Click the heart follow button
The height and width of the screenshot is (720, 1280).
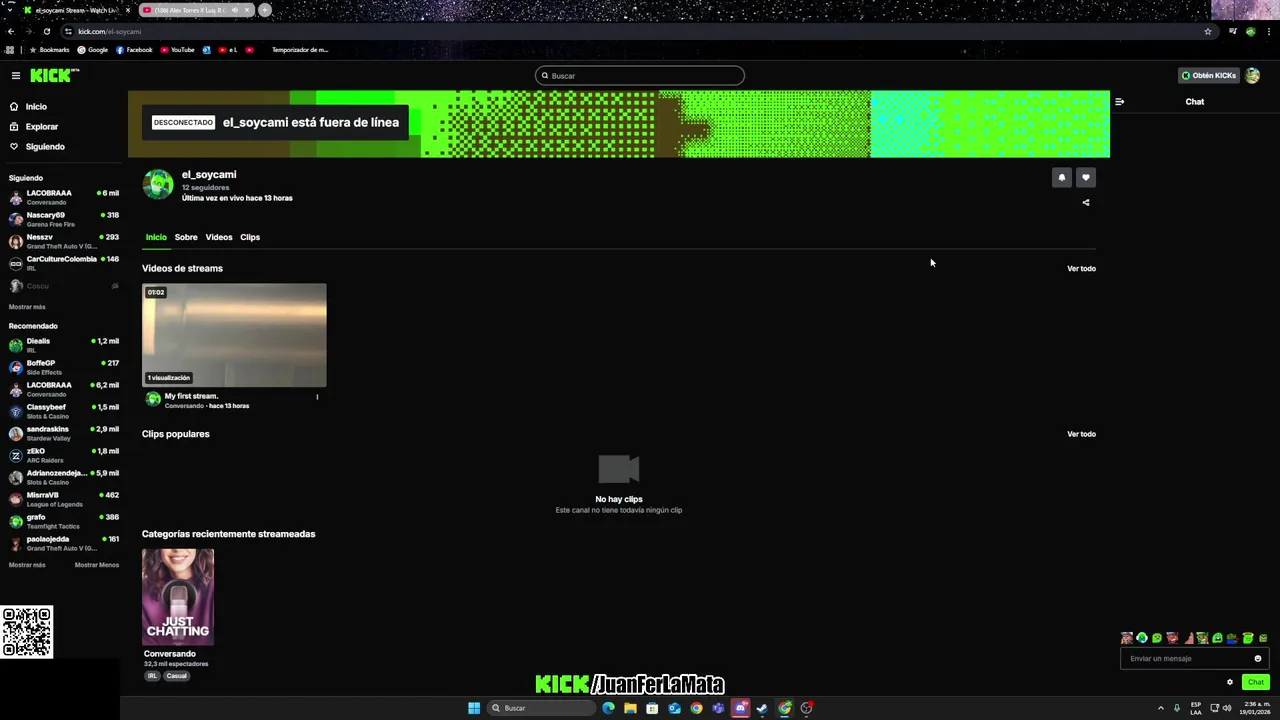(1086, 178)
